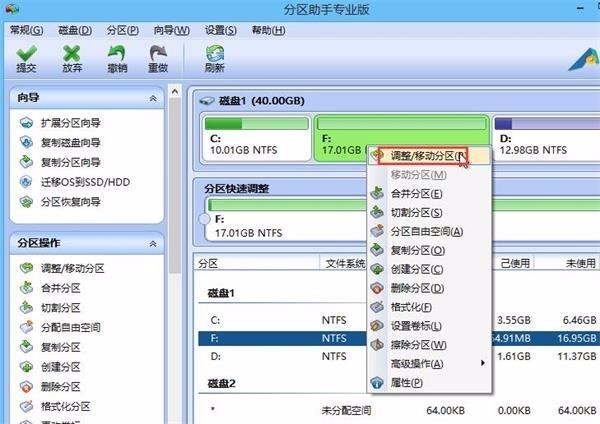Select 合并分区 in sidebar operations
Viewport: 600px width, 424px height.
(x=61, y=288)
